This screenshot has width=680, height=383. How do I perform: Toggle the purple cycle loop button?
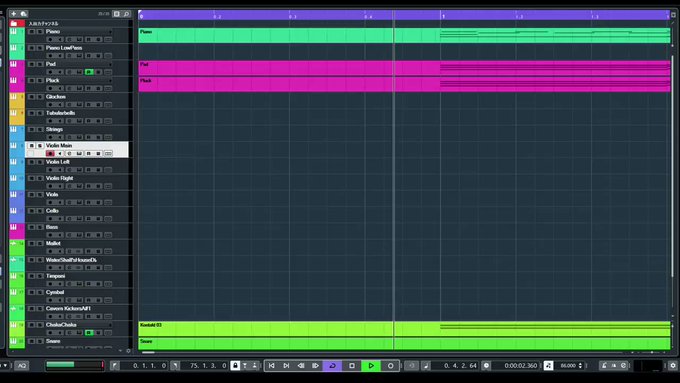click(x=333, y=366)
